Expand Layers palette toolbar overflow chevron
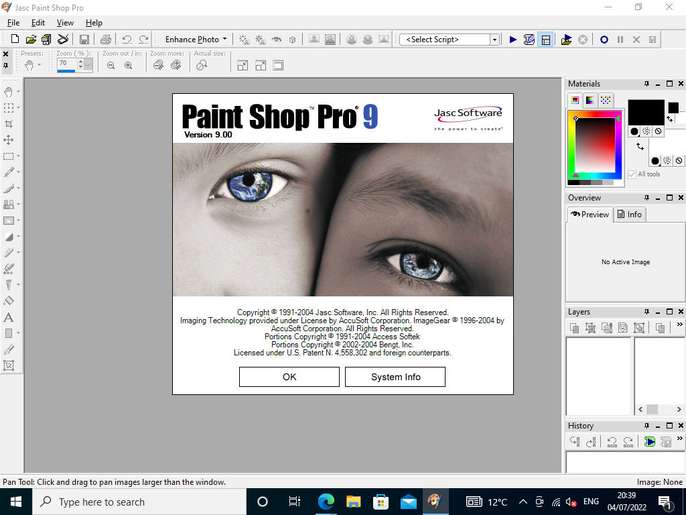This screenshot has height=515, width=686. [x=679, y=325]
